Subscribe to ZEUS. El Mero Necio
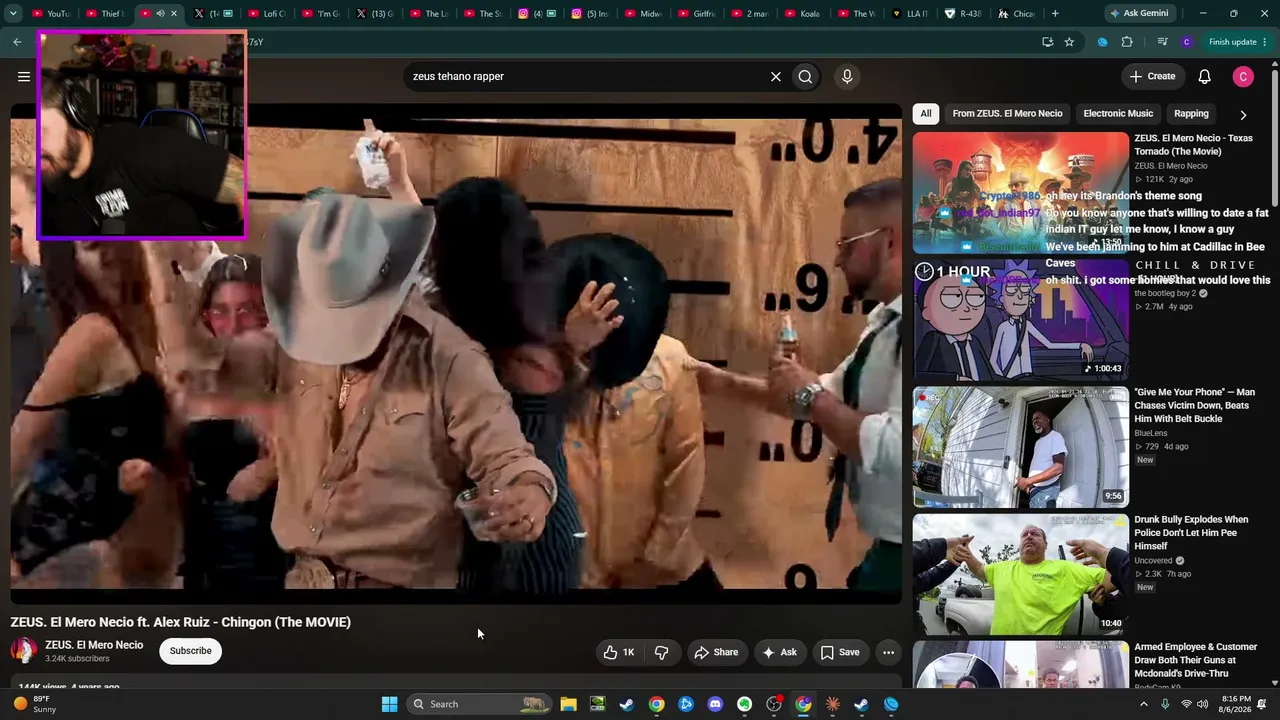1280x720 pixels. click(190, 651)
